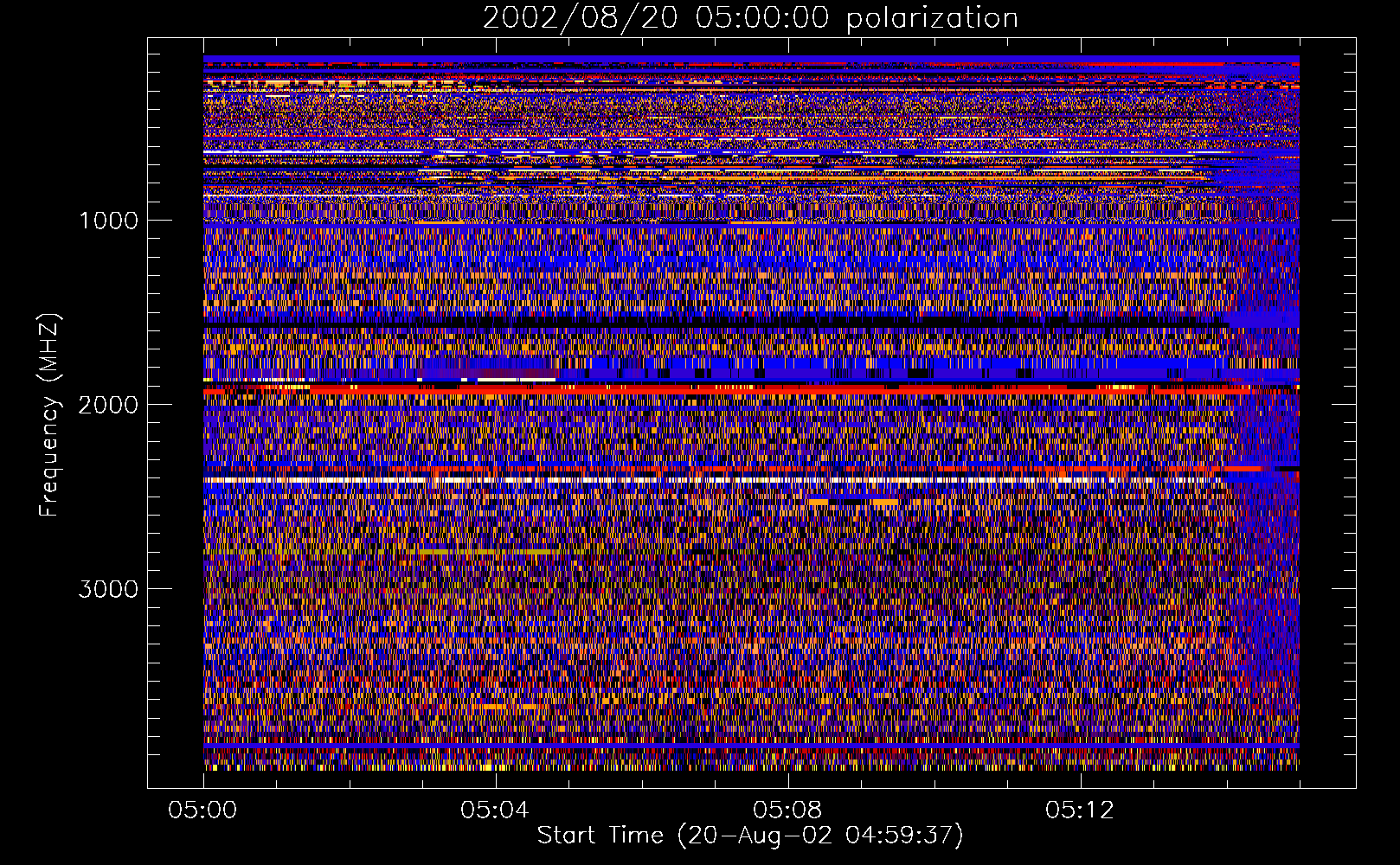Click the "Frequency (MHZ)" axis label
The image size is (1400, 865).
[48, 415]
